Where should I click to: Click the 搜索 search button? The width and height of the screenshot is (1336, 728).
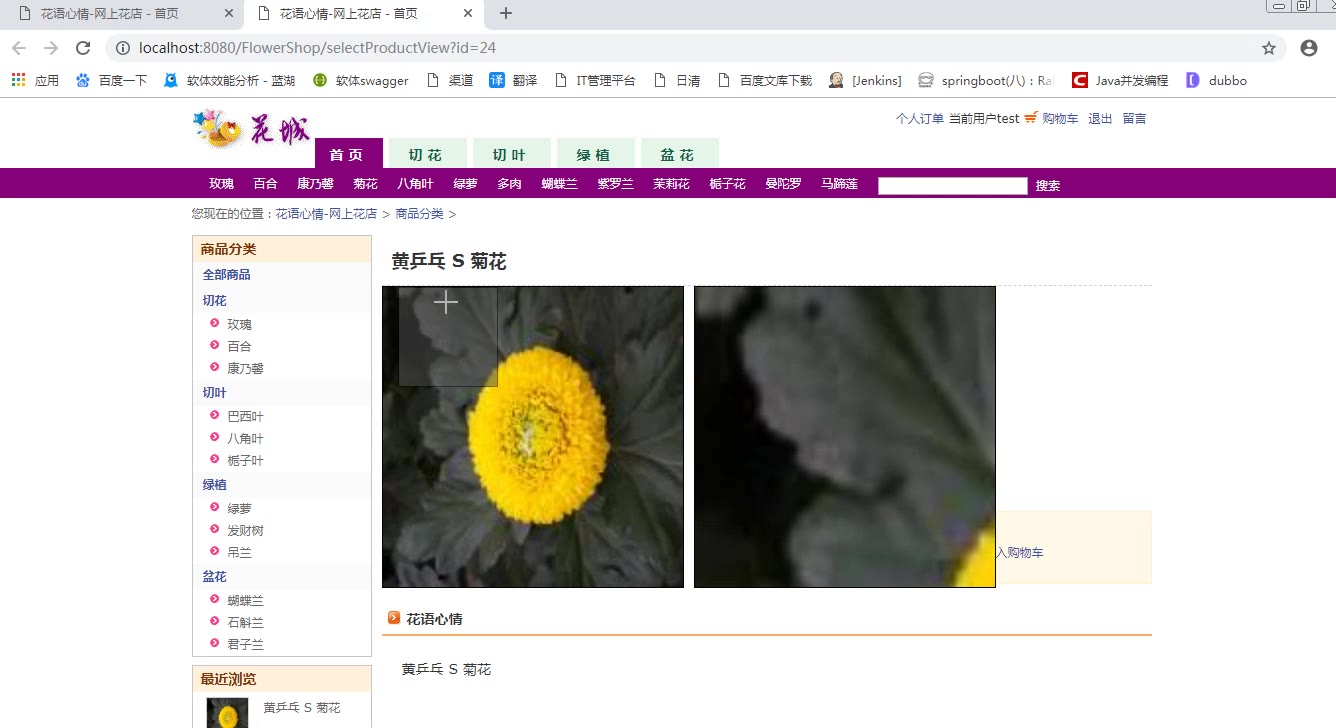coord(1047,186)
